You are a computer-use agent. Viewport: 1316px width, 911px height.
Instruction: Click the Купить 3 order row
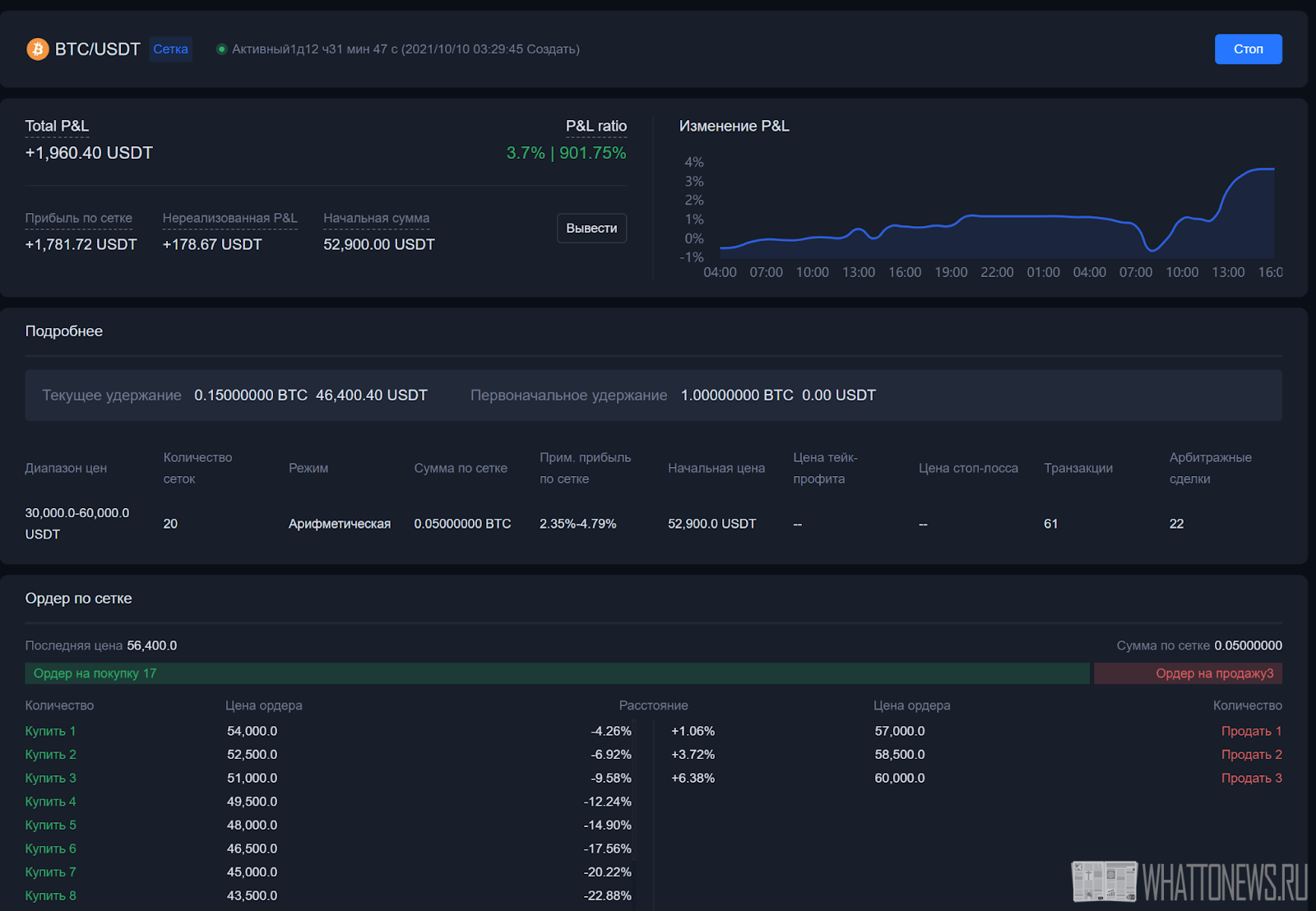pos(328,778)
